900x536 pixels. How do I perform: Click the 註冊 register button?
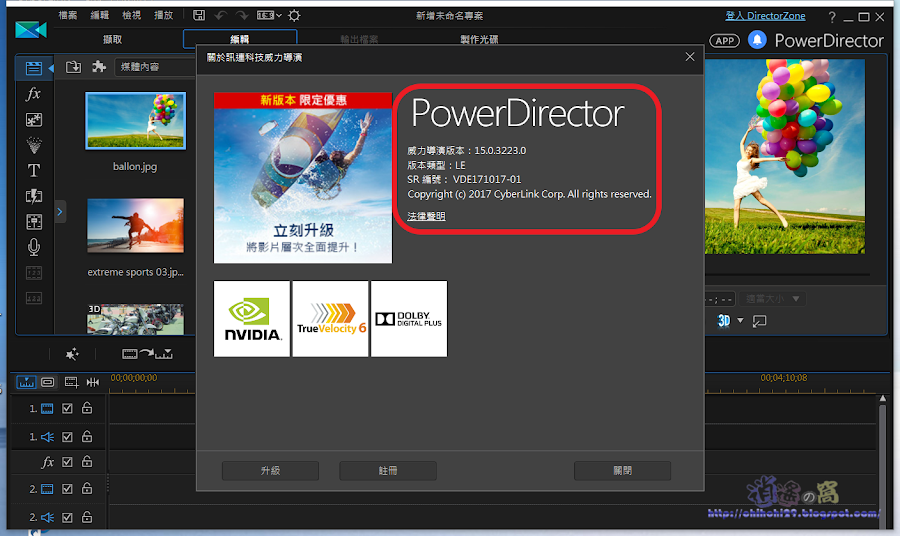tap(388, 471)
